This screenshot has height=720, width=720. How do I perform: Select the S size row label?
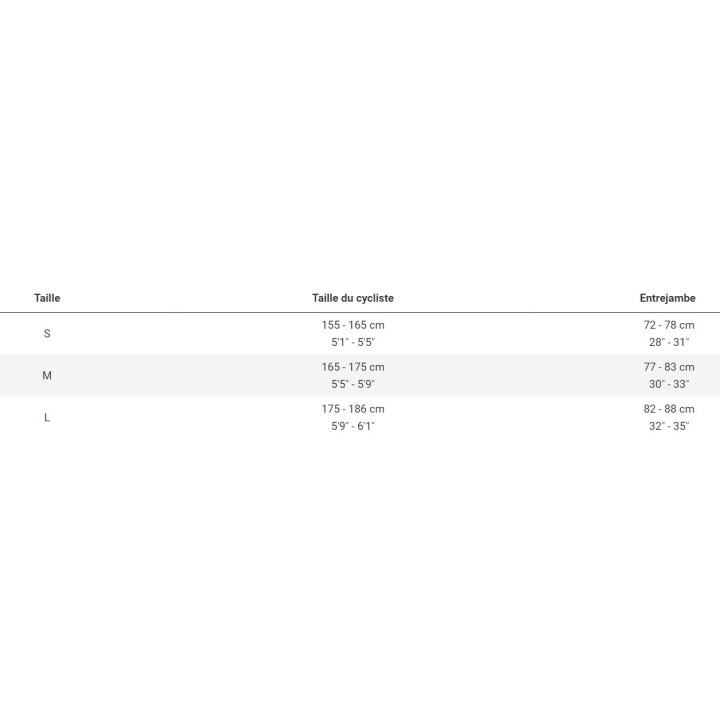tap(47, 334)
